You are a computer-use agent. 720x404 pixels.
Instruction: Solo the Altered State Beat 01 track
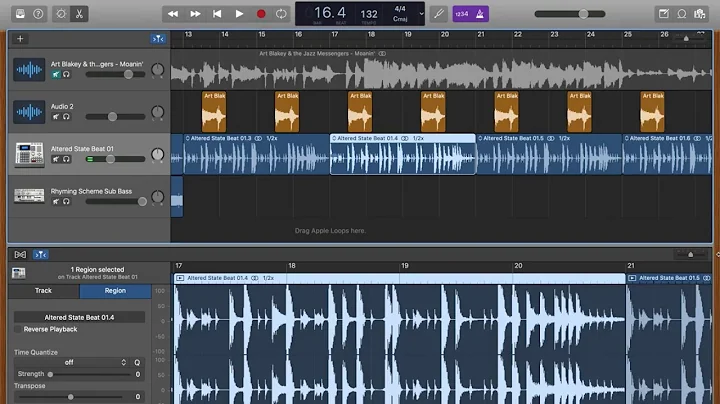tap(67, 159)
